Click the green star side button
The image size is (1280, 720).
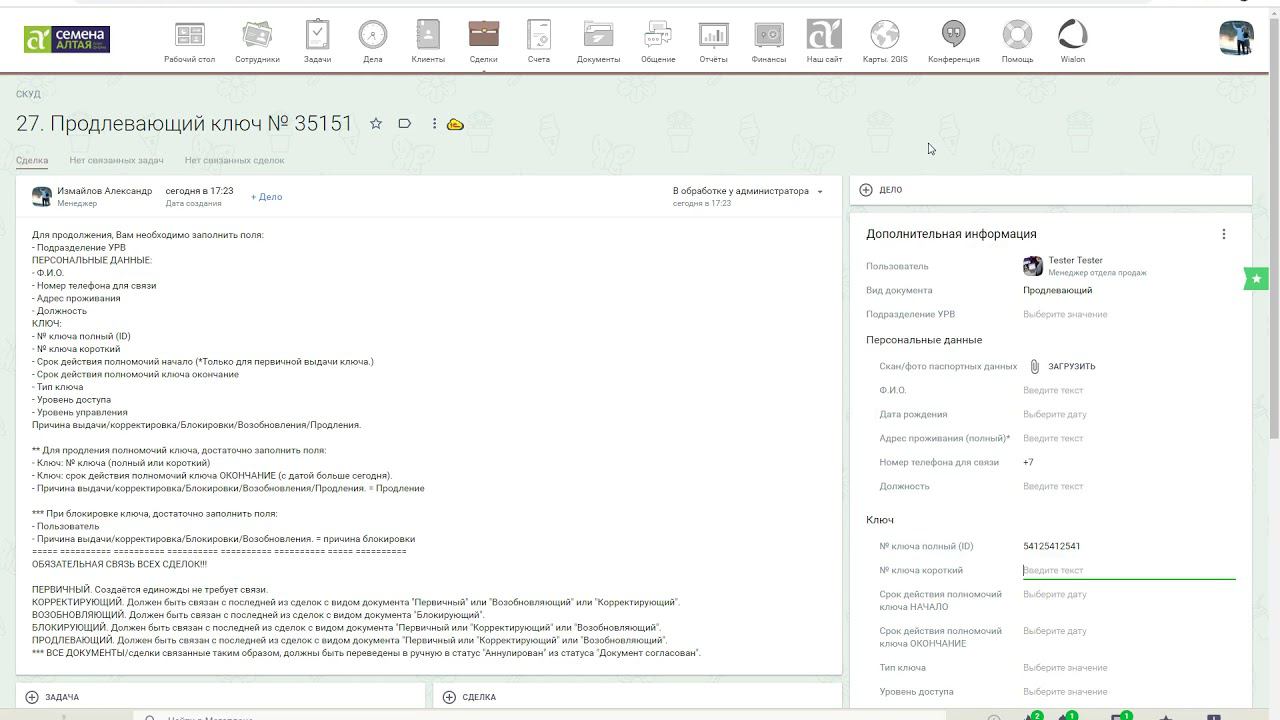point(1255,279)
